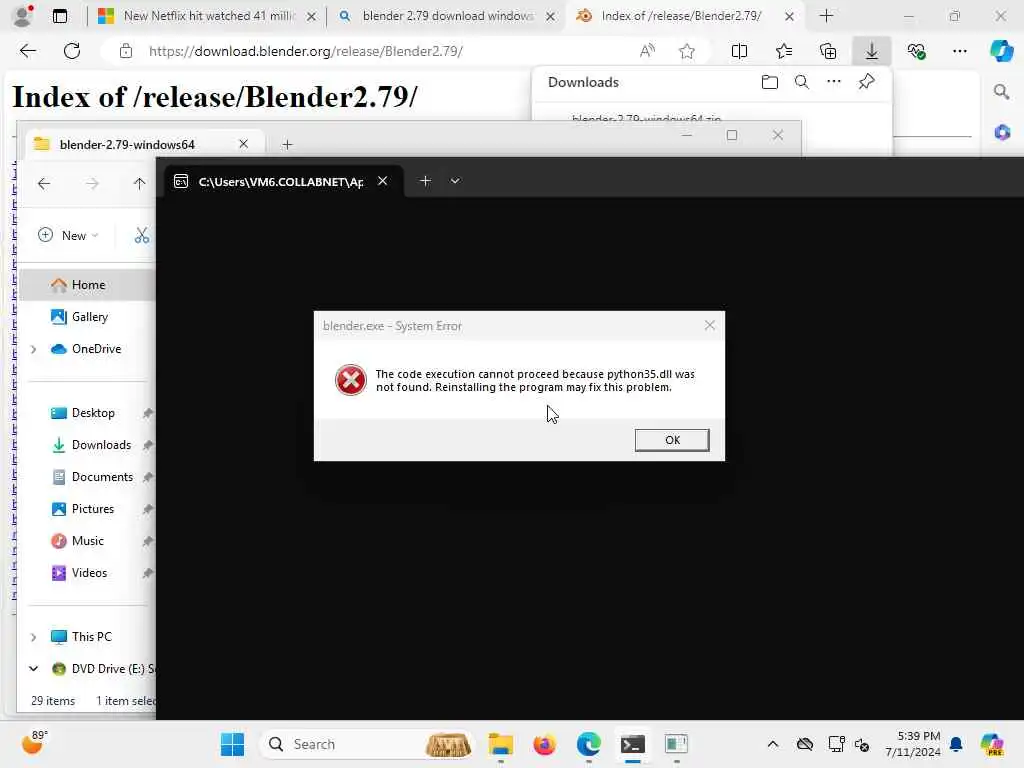Open Edge split screen icon
Screen dimensions: 1024x768
pyautogui.click(x=739, y=51)
